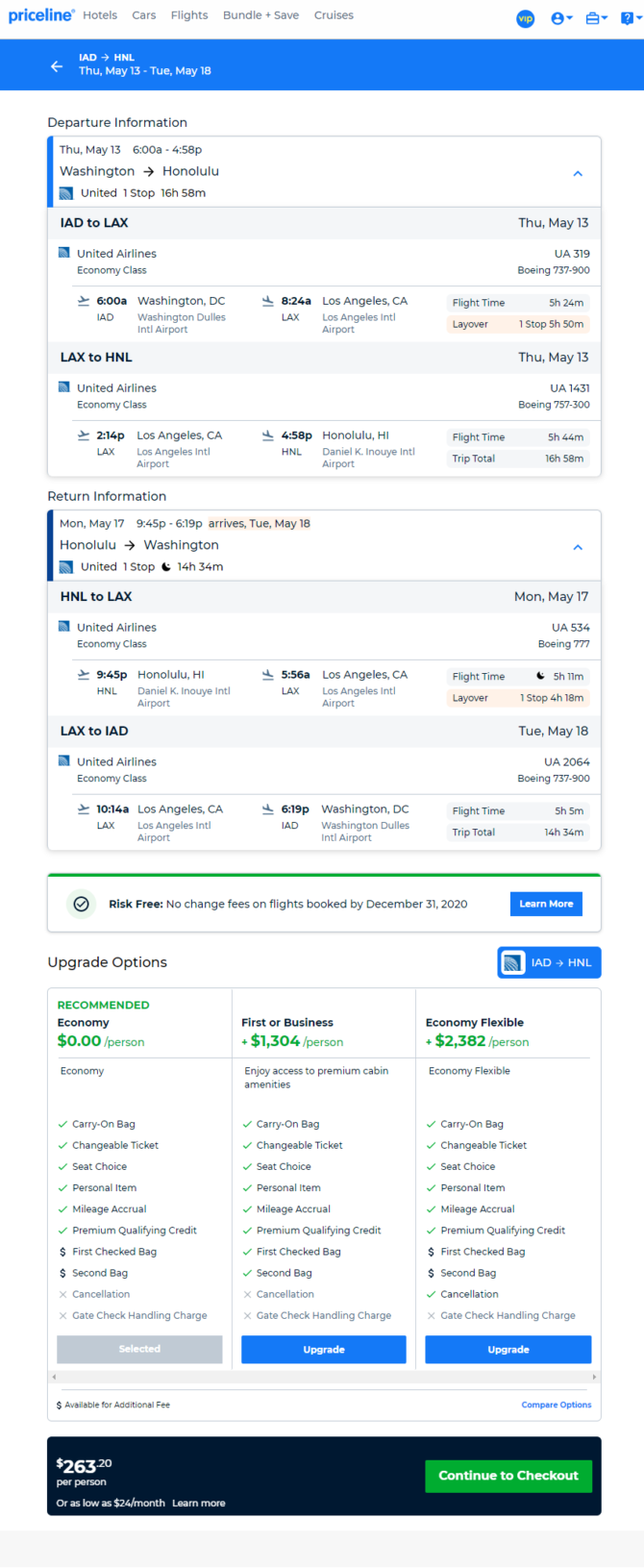Click landing icon beside 4:58p HNL
The width and height of the screenshot is (644, 1568).
[268, 436]
